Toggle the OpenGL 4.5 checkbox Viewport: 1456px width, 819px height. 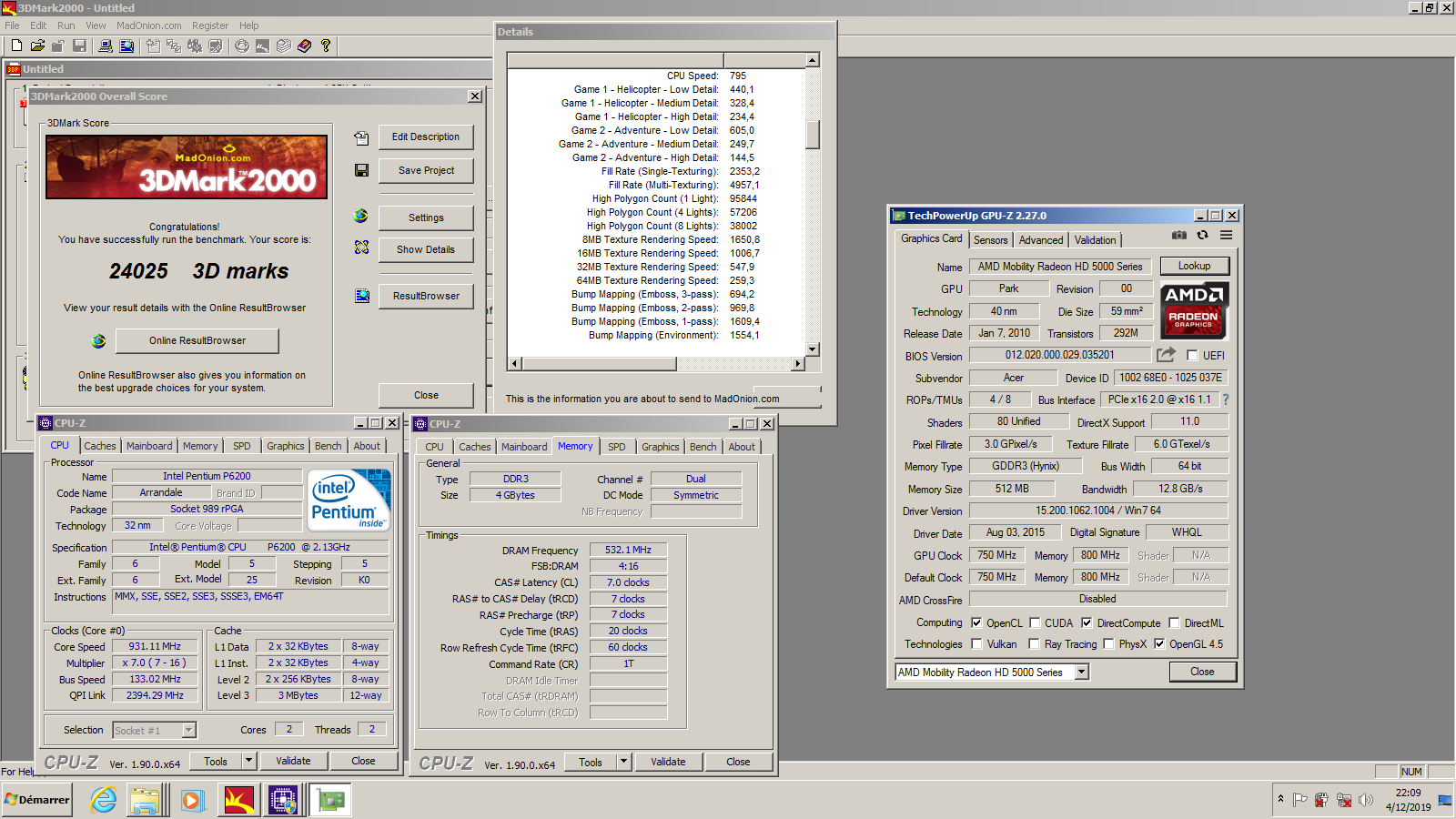click(x=1159, y=644)
